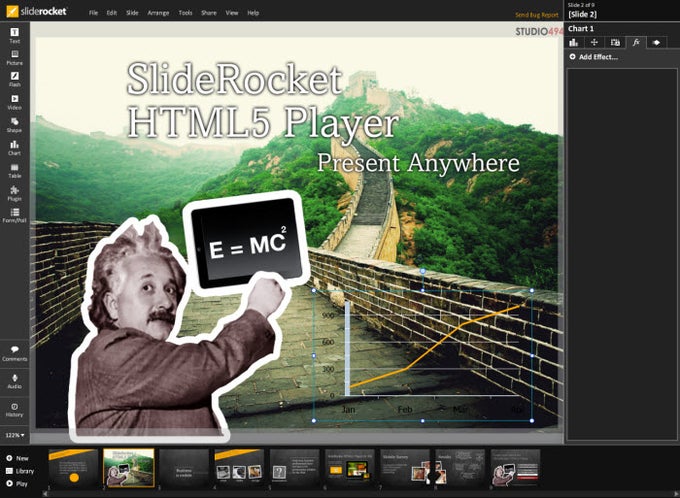Switch to chart properties tab in inspector
The height and width of the screenshot is (498, 680).
click(574, 43)
